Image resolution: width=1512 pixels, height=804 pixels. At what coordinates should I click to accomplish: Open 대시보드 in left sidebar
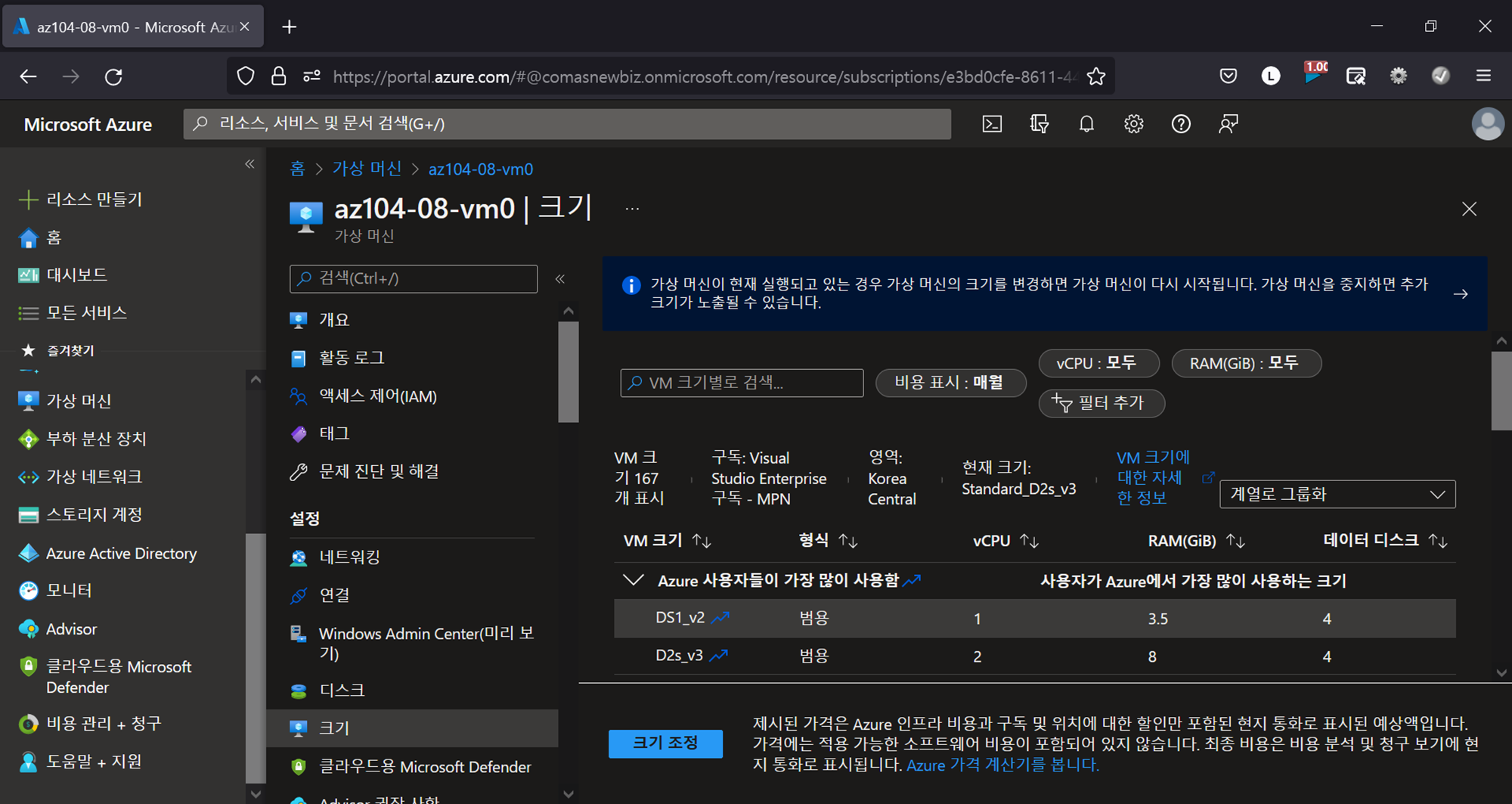coord(62,275)
